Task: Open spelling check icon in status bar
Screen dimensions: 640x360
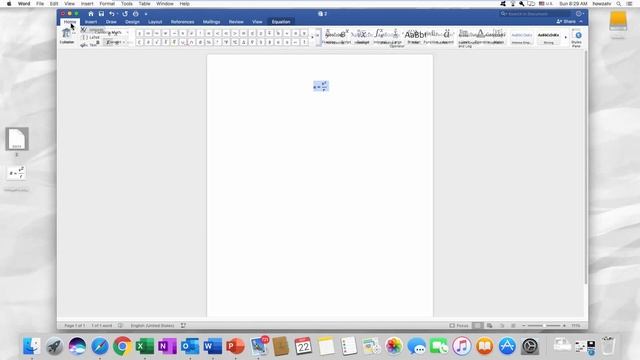Action: click(120, 326)
